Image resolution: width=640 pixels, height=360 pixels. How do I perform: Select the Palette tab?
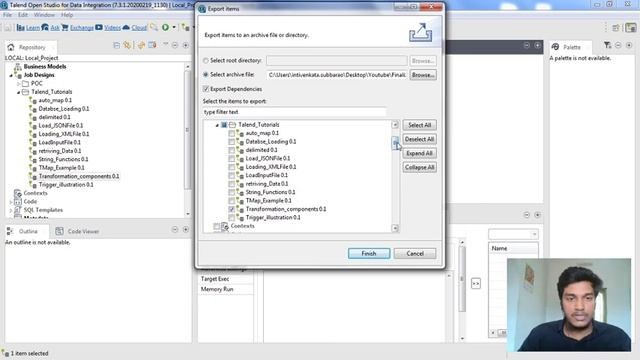point(571,47)
